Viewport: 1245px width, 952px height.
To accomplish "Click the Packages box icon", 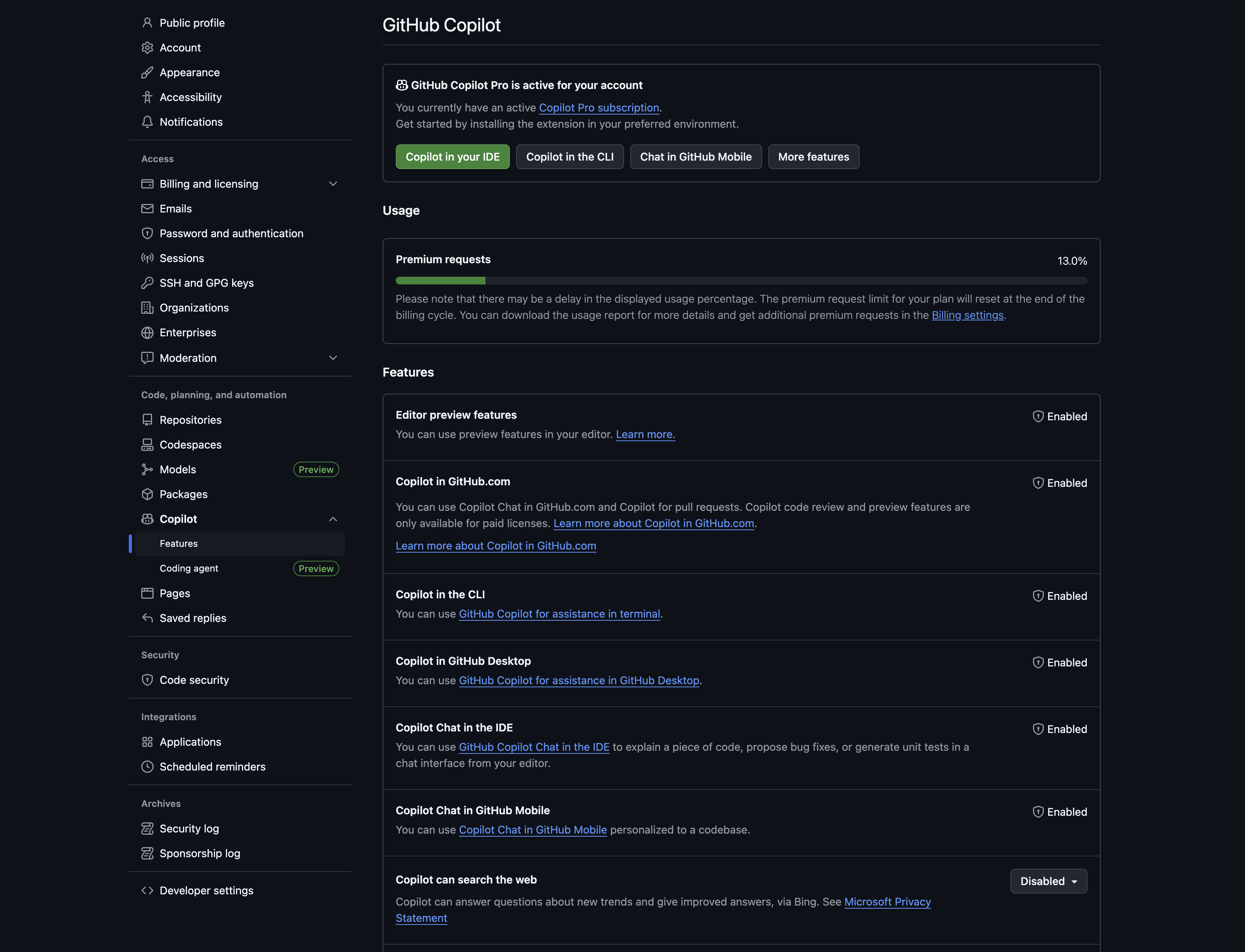I will pyautogui.click(x=147, y=494).
